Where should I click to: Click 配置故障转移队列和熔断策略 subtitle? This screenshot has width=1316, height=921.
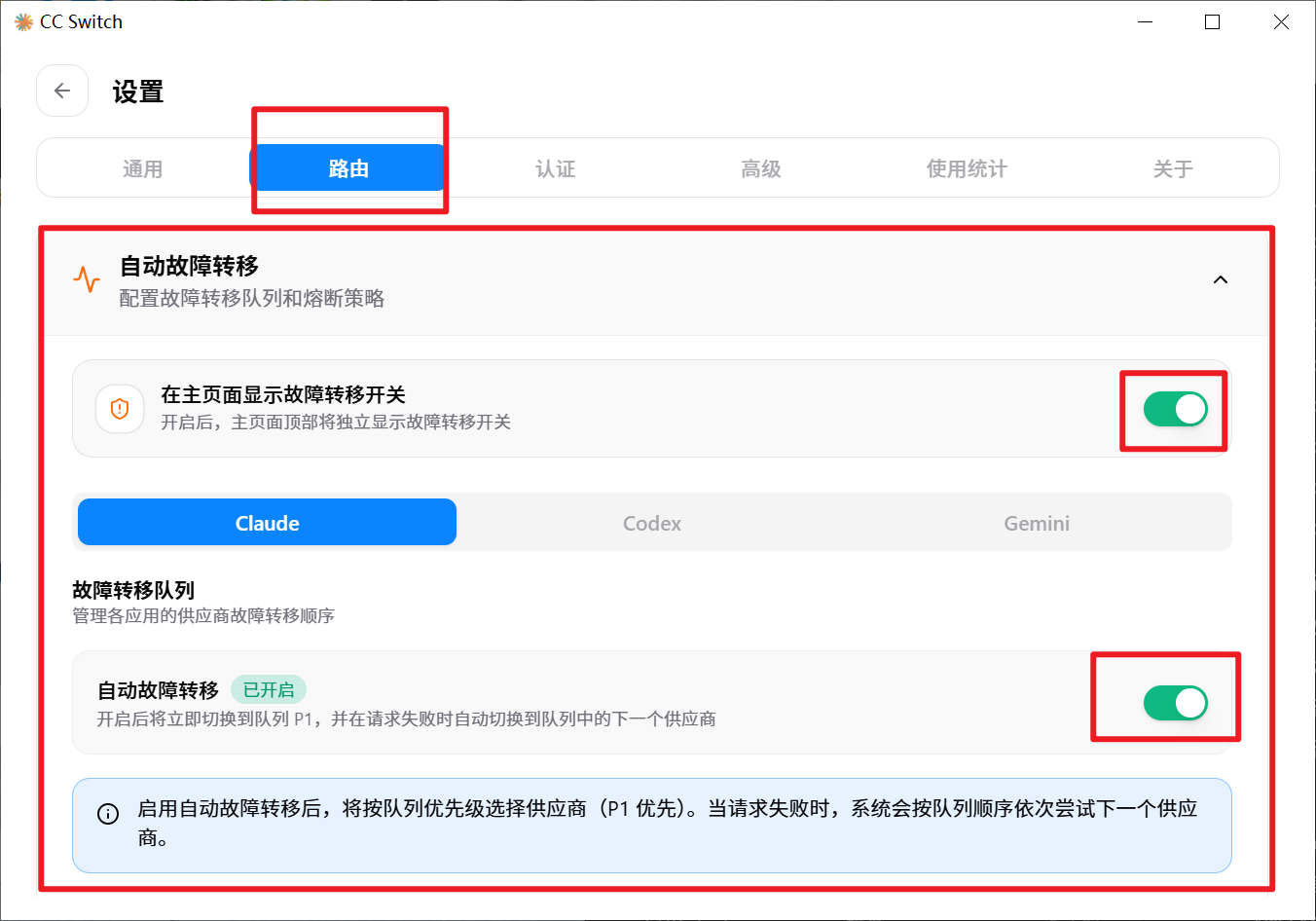click(252, 298)
